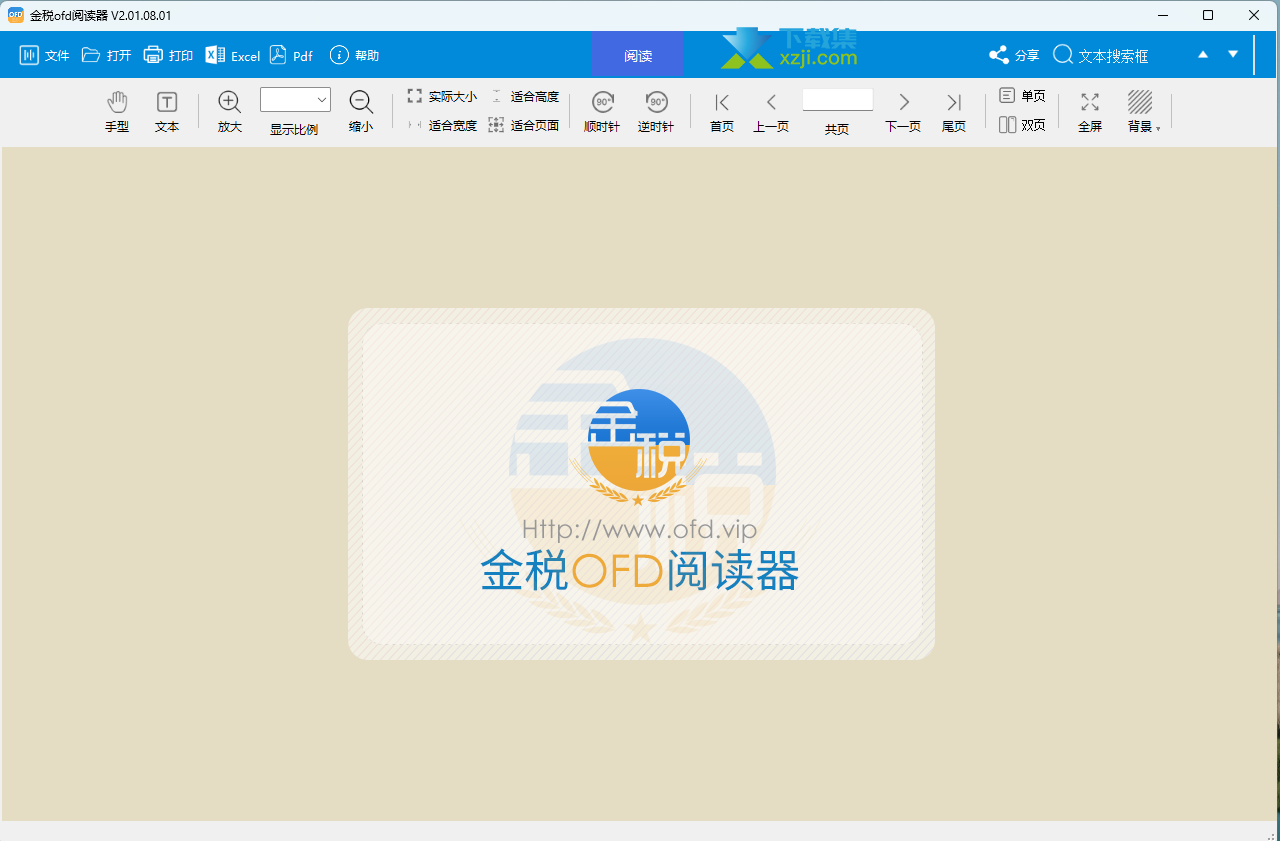
Task: Close the 金税ofd阅读器 window
Action: (x=1254, y=15)
